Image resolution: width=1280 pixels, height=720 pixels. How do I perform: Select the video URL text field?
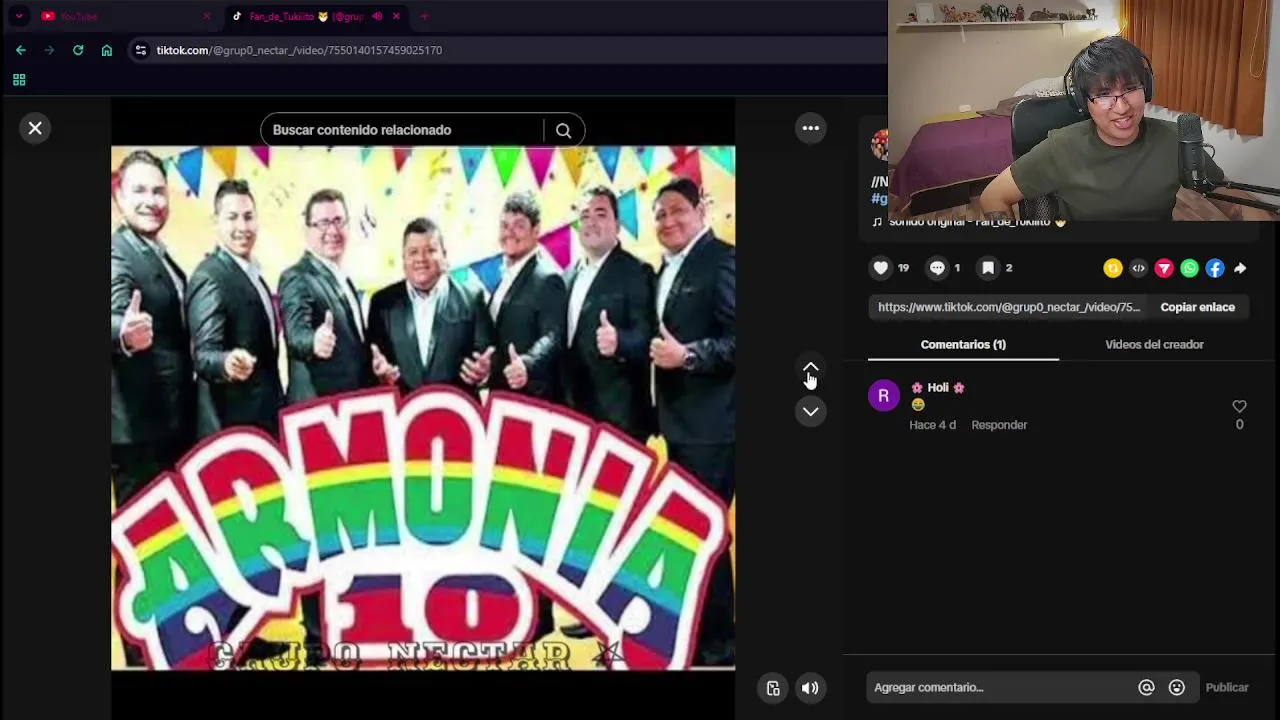[1009, 307]
